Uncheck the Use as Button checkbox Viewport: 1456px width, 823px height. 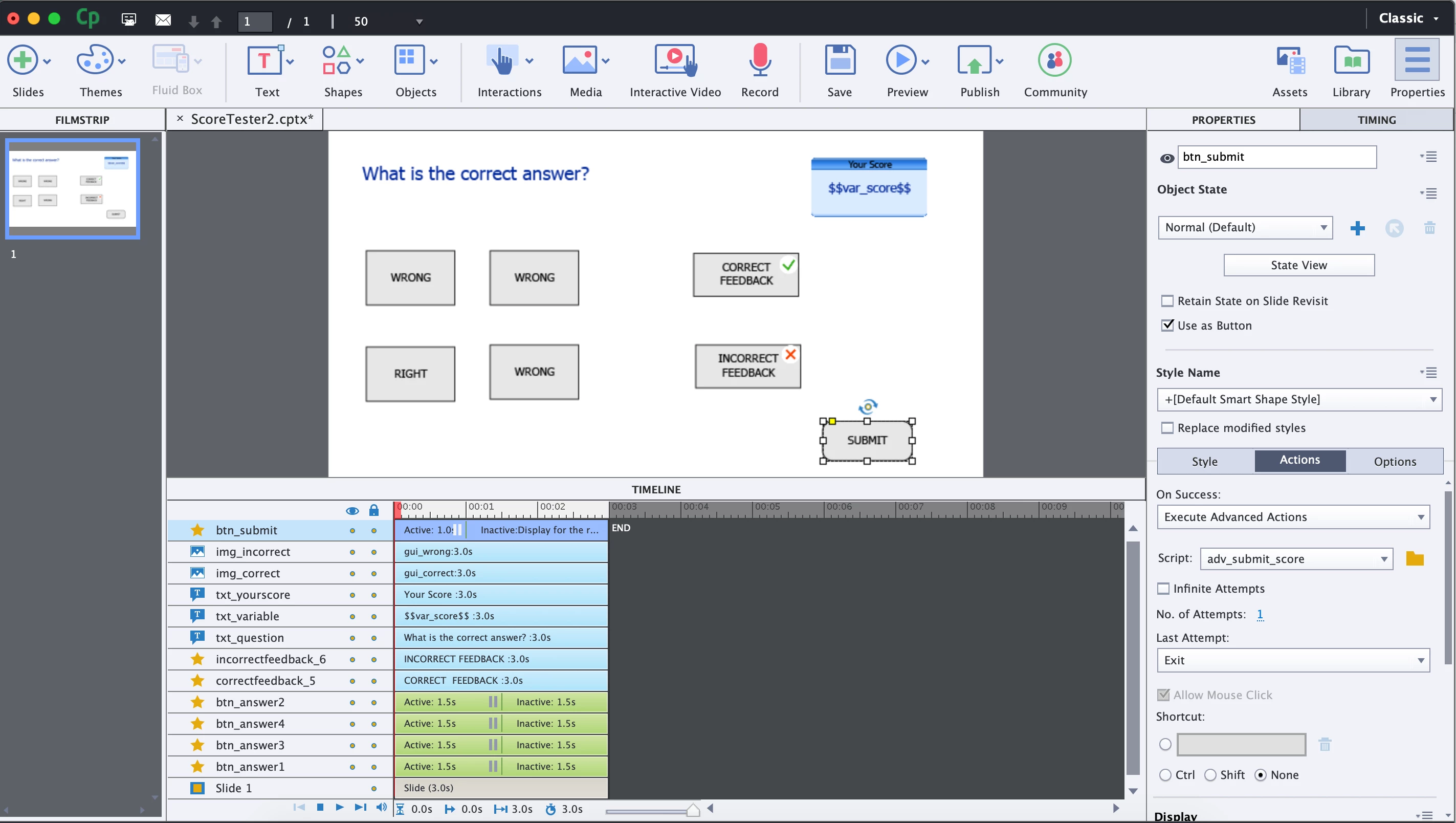1167,325
